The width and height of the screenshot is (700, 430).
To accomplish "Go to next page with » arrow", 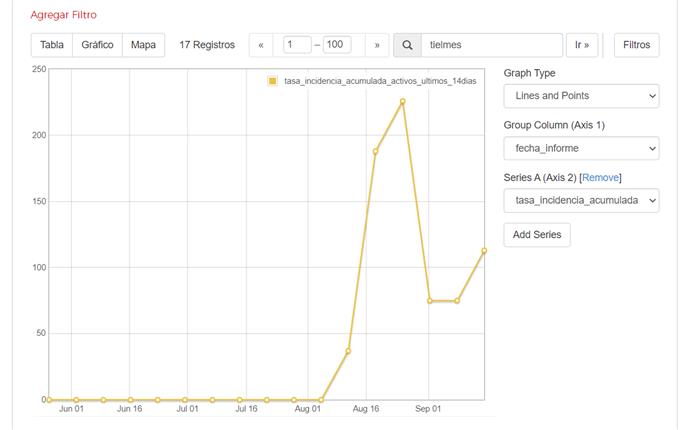I will click(x=377, y=45).
